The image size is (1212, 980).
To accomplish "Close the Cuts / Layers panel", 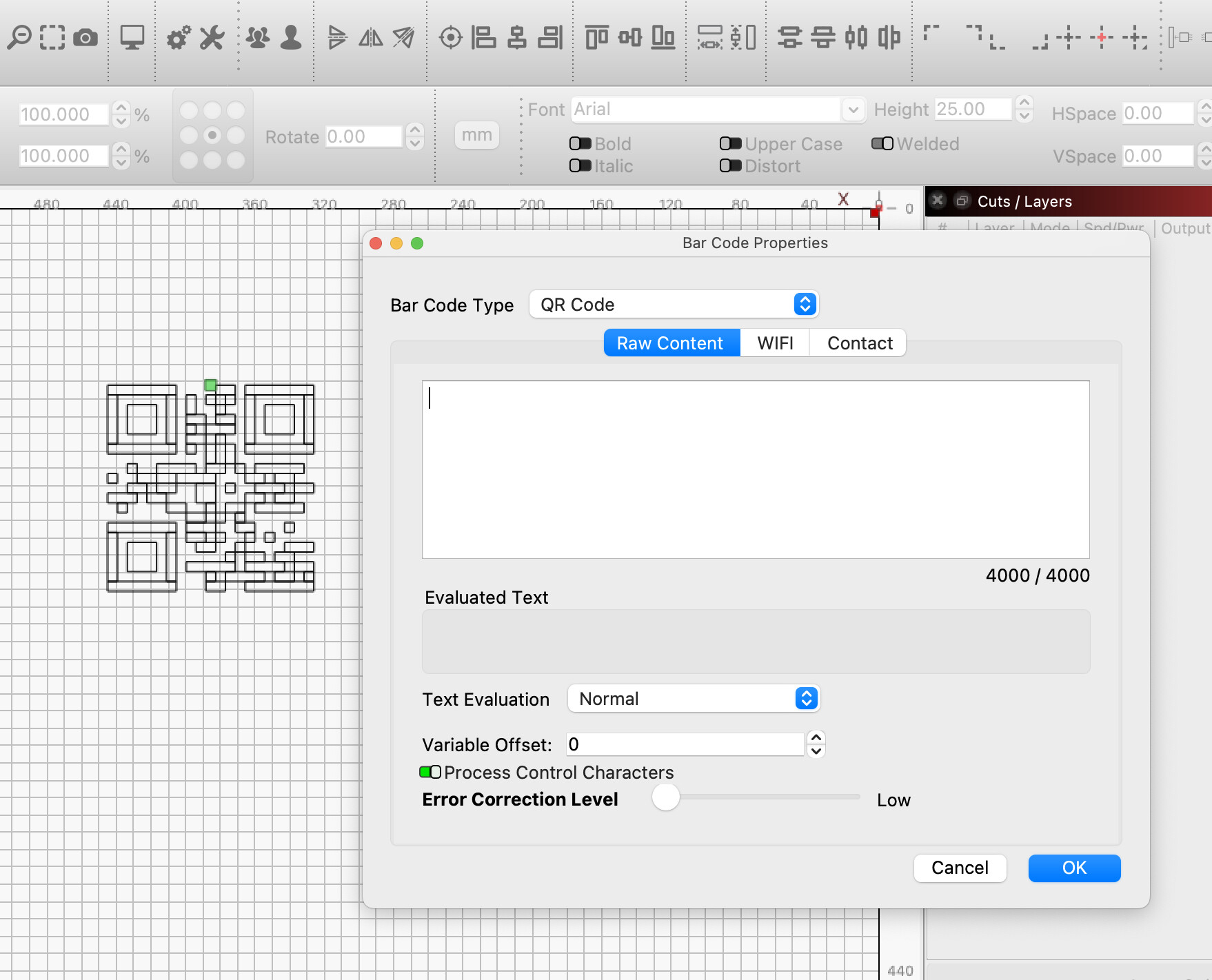I will point(937,201).
